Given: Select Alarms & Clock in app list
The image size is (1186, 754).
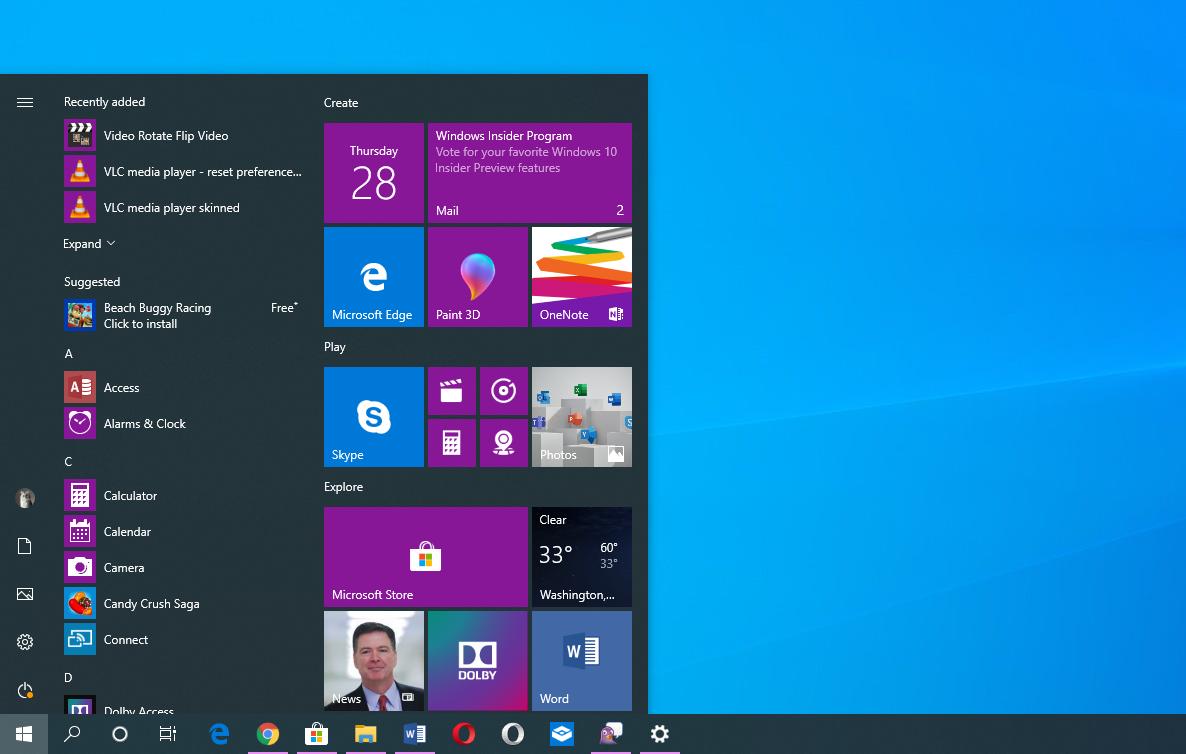Looking at the screenshot, I should tap(144, 424).
